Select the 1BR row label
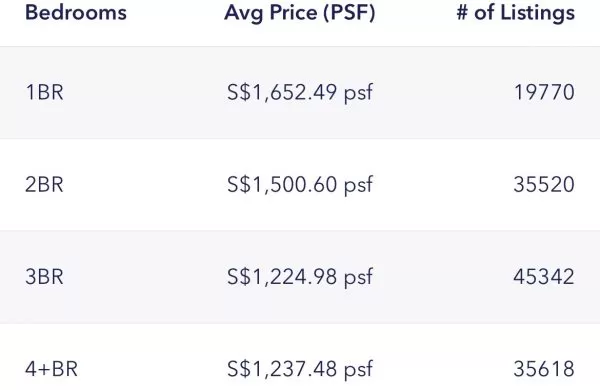The height and width of the screenshot is (390, 600). [44, 92]
